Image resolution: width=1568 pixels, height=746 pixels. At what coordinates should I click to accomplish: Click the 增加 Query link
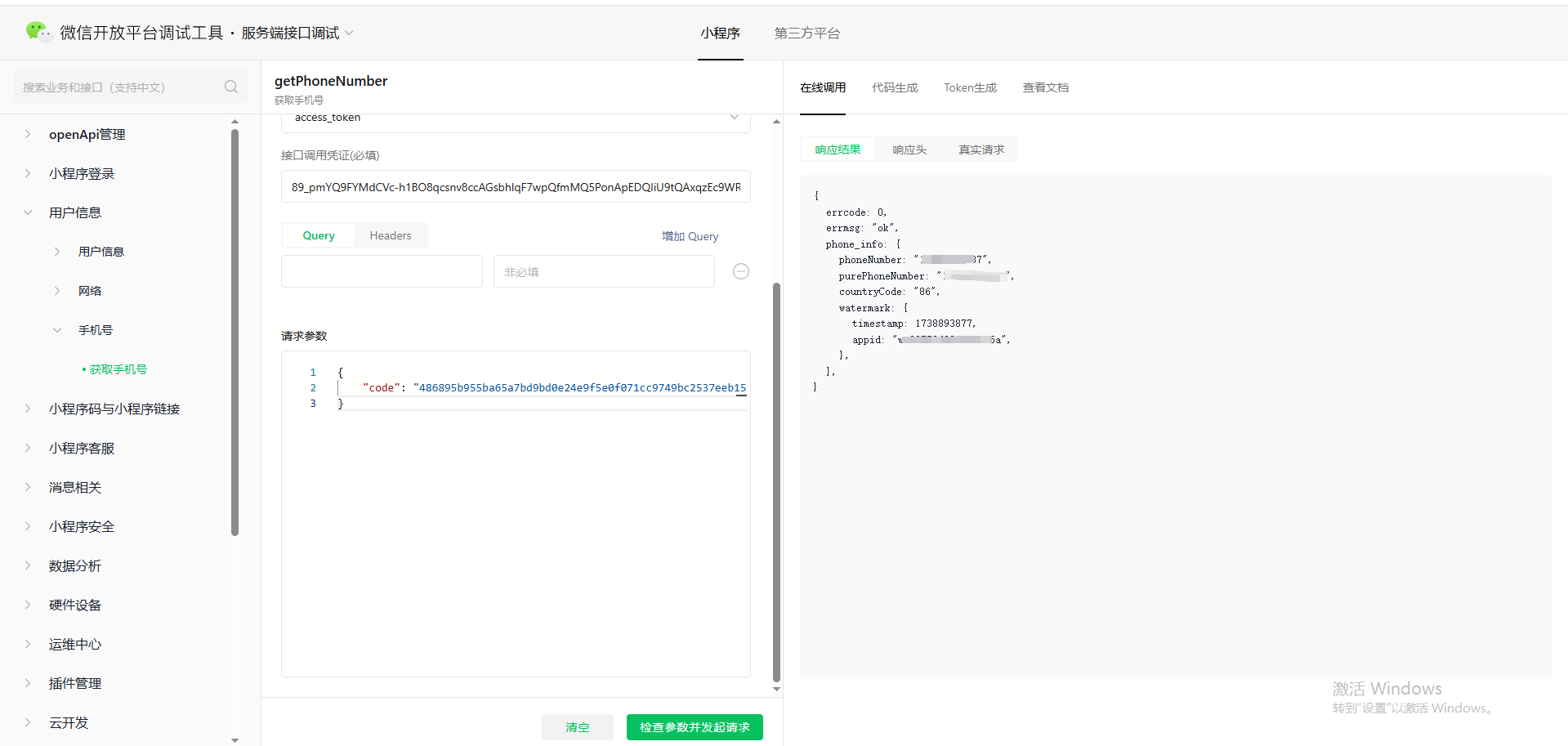690,236
